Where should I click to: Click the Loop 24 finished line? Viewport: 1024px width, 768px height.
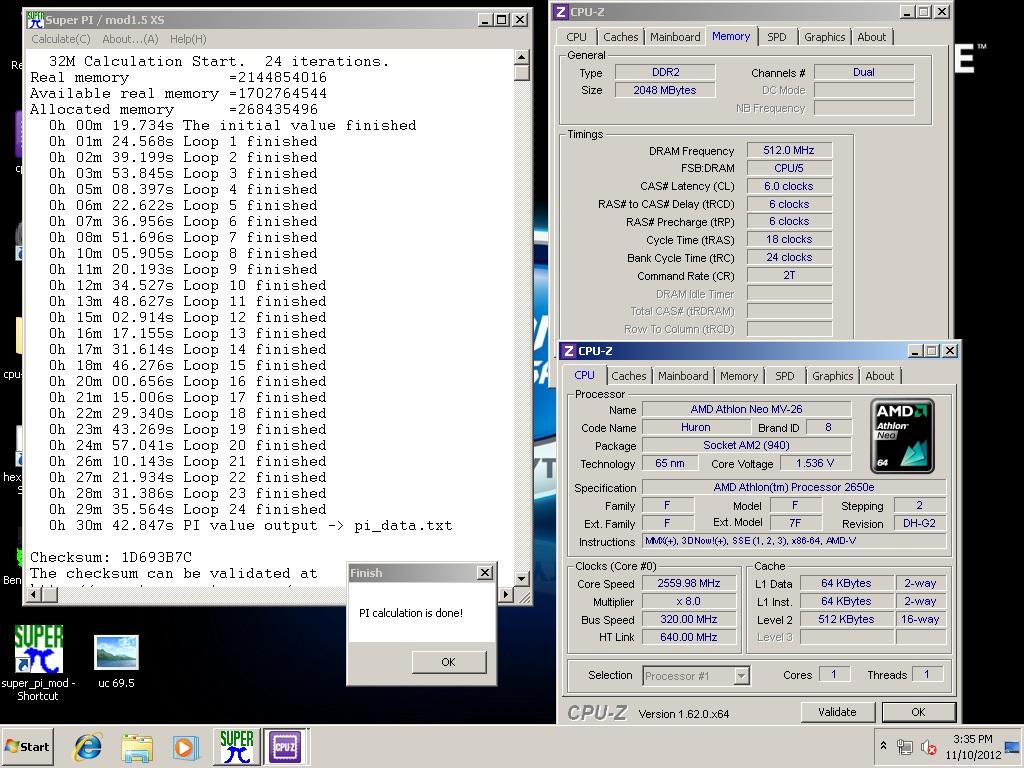(187, 509)
